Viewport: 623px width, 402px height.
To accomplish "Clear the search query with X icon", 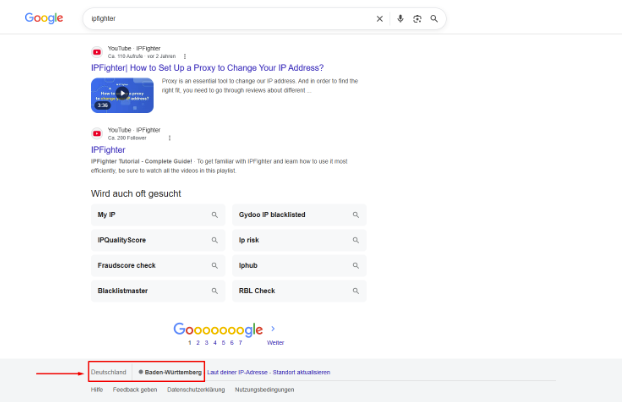I will click(379, 19).
